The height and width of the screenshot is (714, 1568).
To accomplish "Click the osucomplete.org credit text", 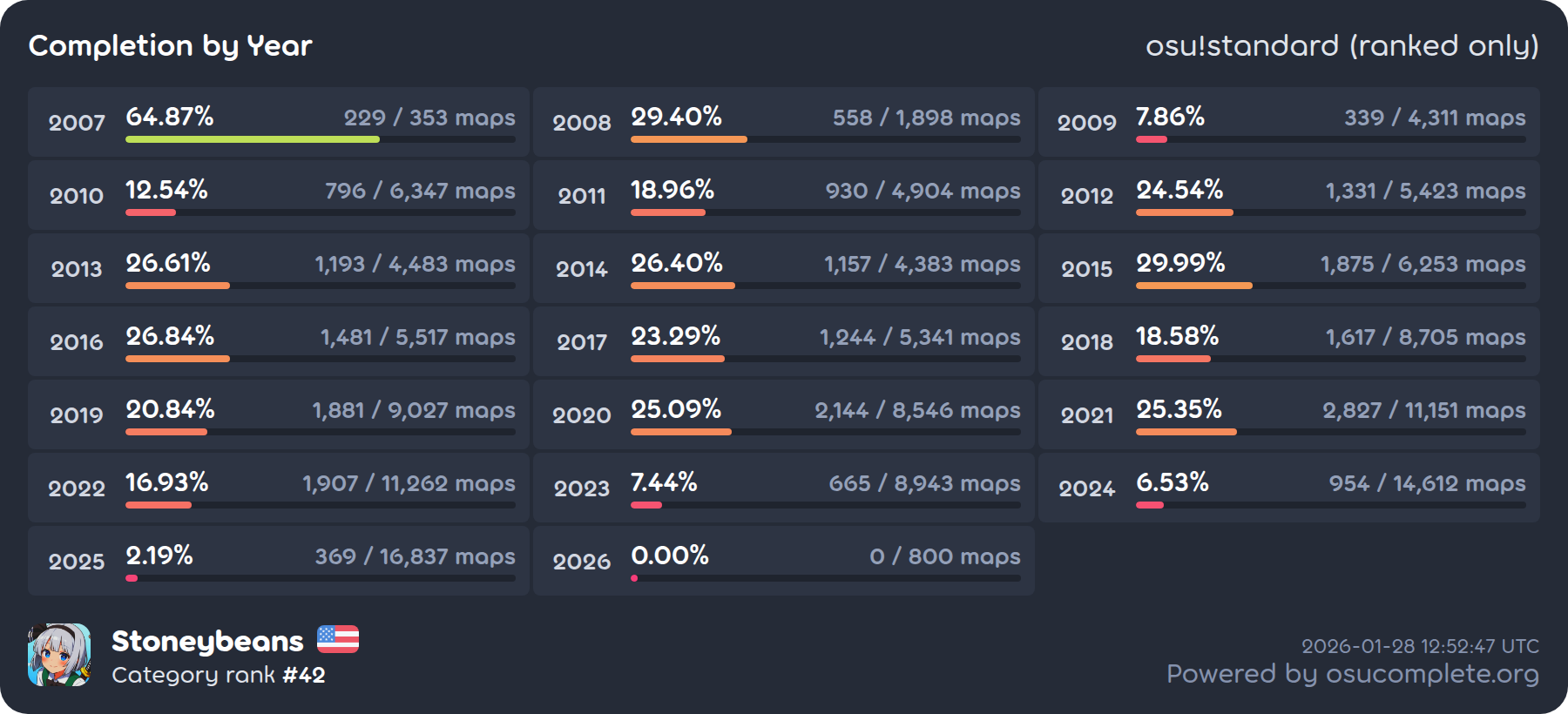I will [x=1352, y=674].
